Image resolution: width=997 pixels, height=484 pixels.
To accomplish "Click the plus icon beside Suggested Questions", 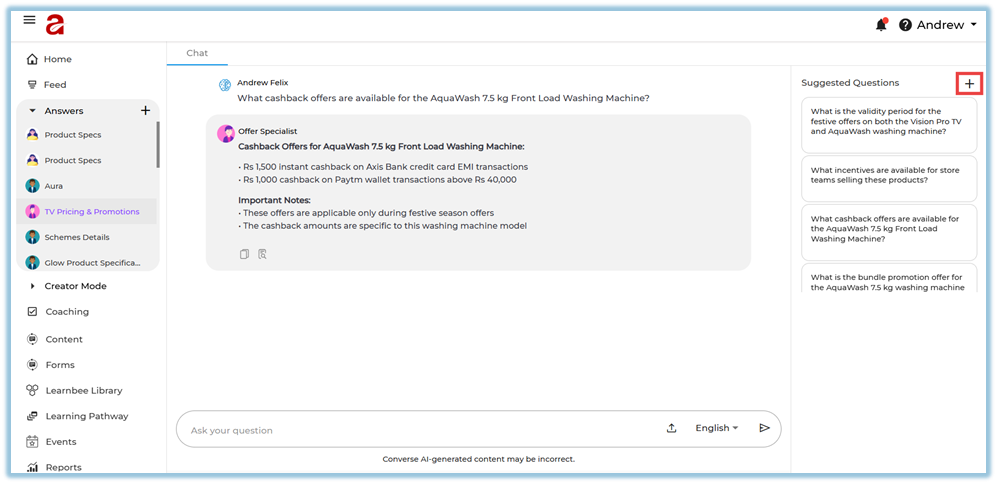I will tap(969, 84).
